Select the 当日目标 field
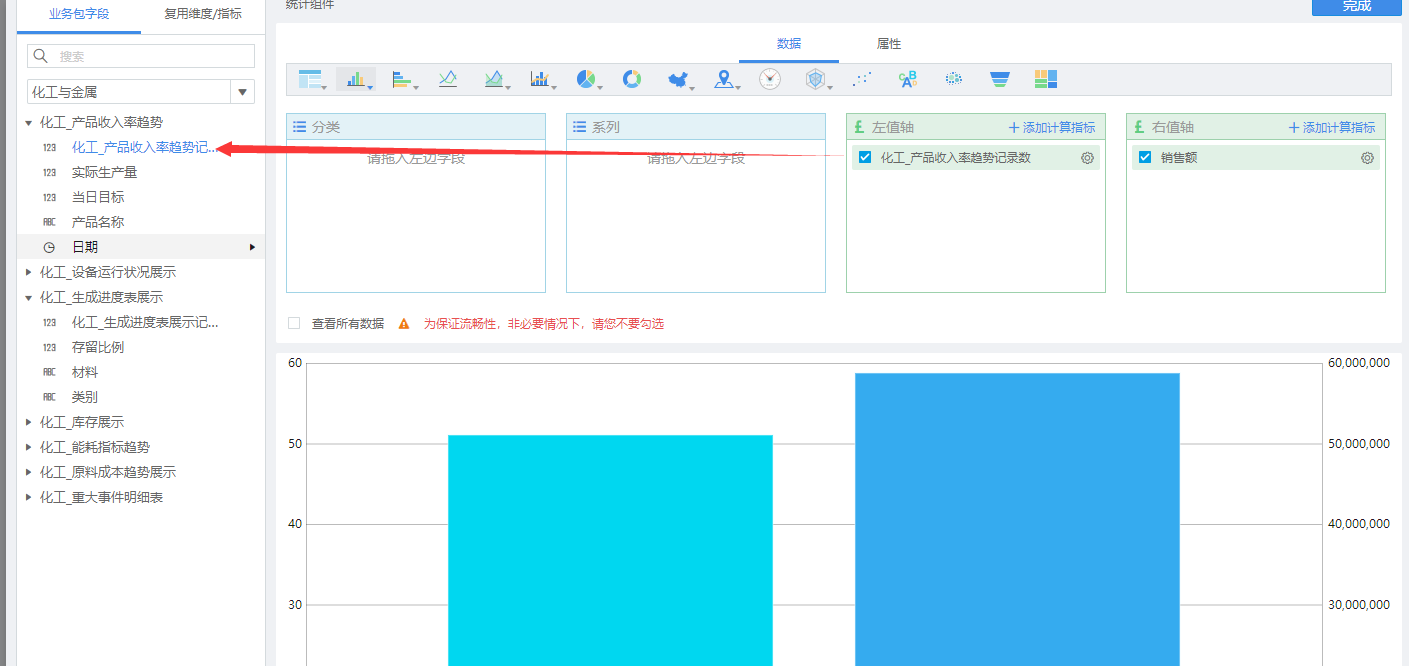The image size is (1409, 666). pyautogui.click(x=98, y=197)
